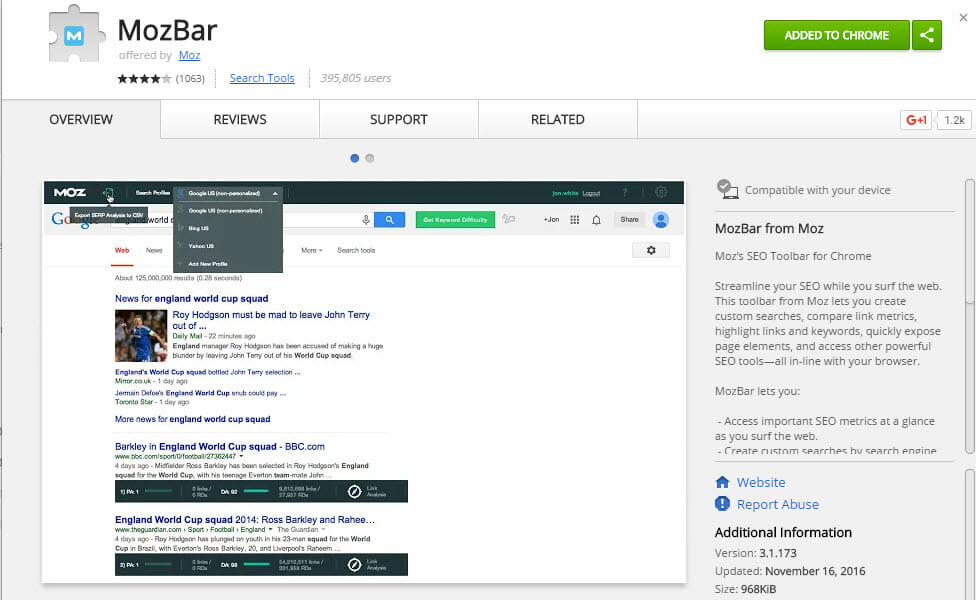Click the green share icon beside Added to Chrome

[x=926, y=34]
